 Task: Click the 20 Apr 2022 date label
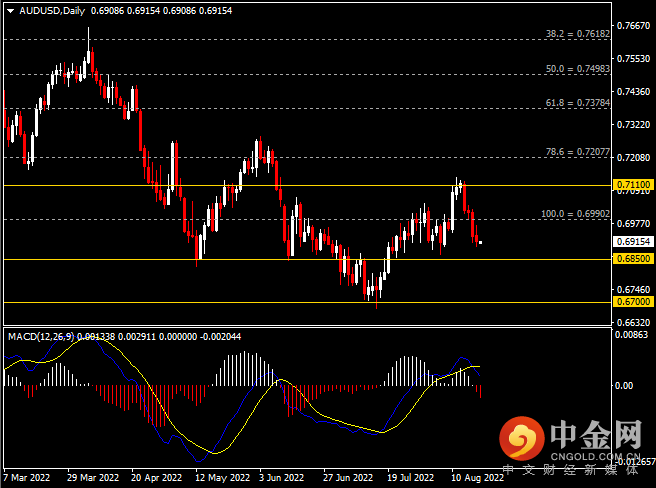coord(156,478)
